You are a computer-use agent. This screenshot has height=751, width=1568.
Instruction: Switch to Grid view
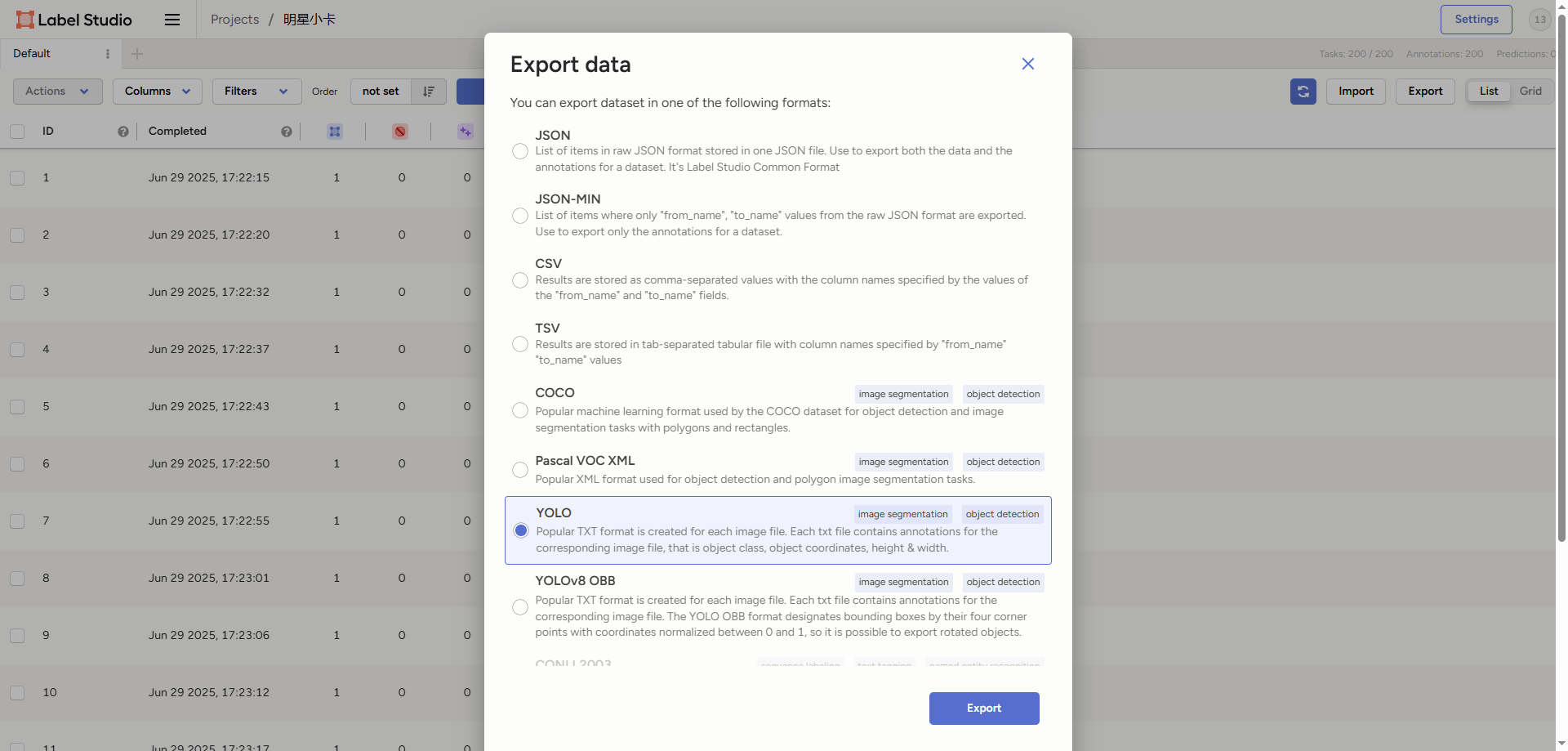[x=1530, y=92]
